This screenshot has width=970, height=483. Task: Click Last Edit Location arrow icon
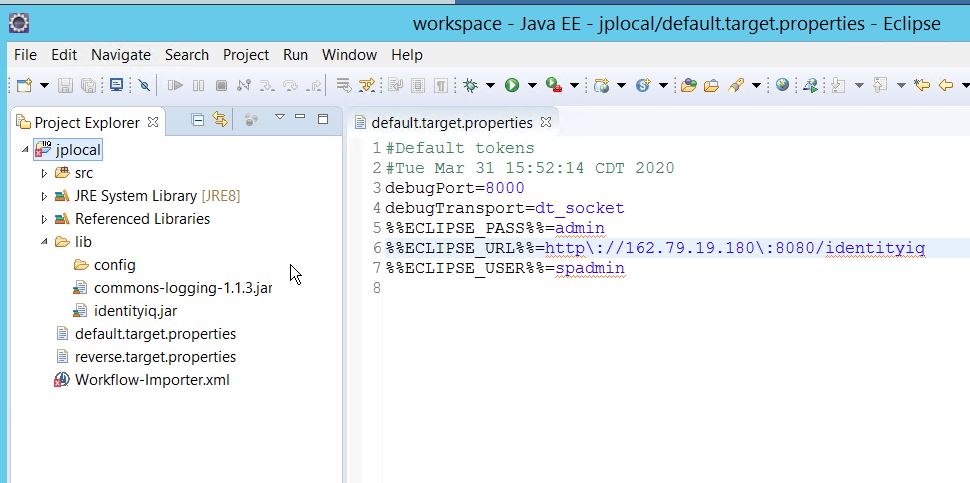[922, 85]
